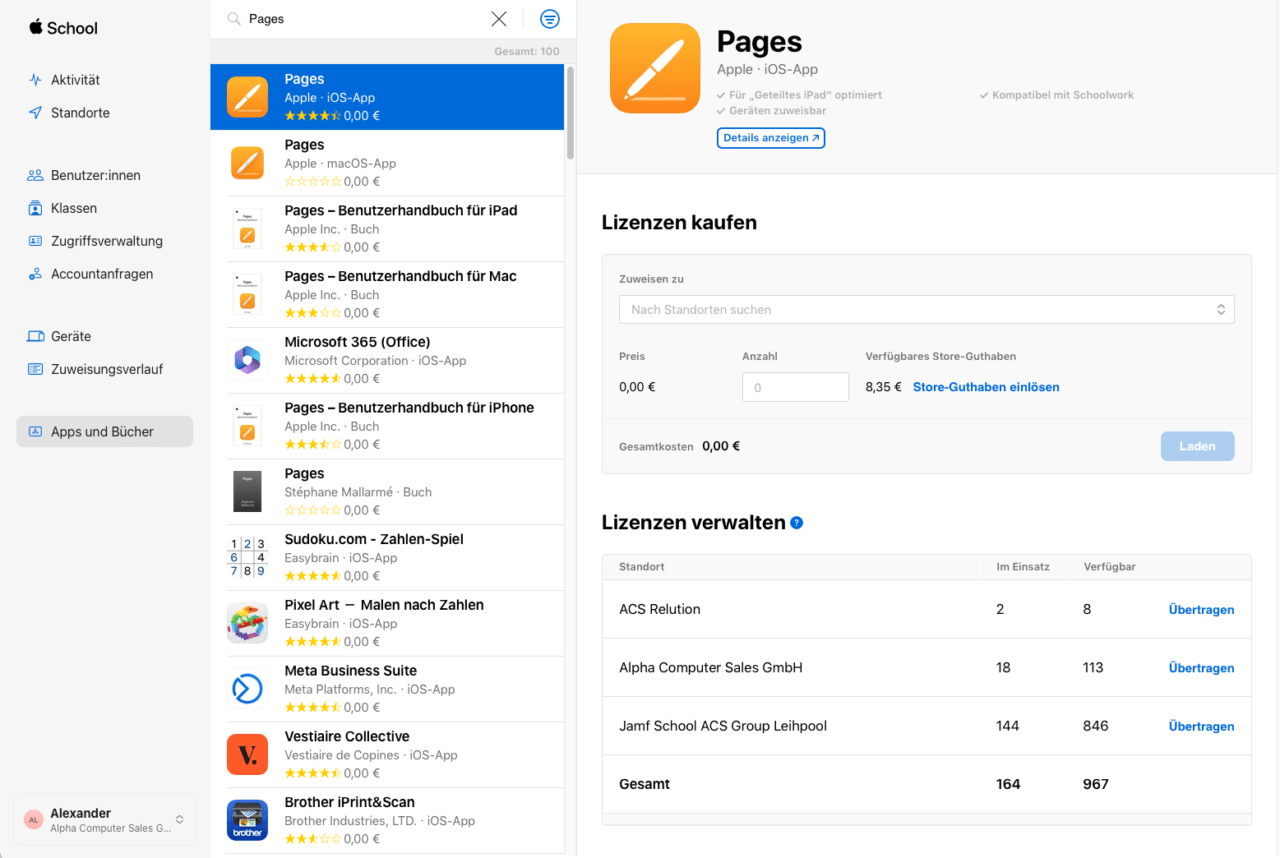1280x858 pixels.
Task: Click Übertragen for ACS Relution
Action: 1201,610
